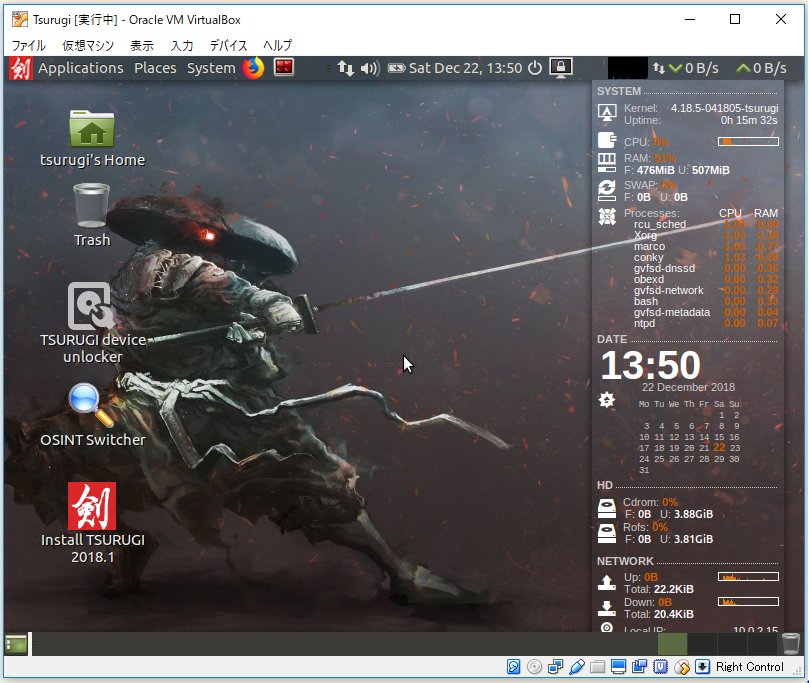Click VirtualBox CPU virtualization chip indicator
The width and height of the screenshot is (809, 683).
click(x=660, y=667)
